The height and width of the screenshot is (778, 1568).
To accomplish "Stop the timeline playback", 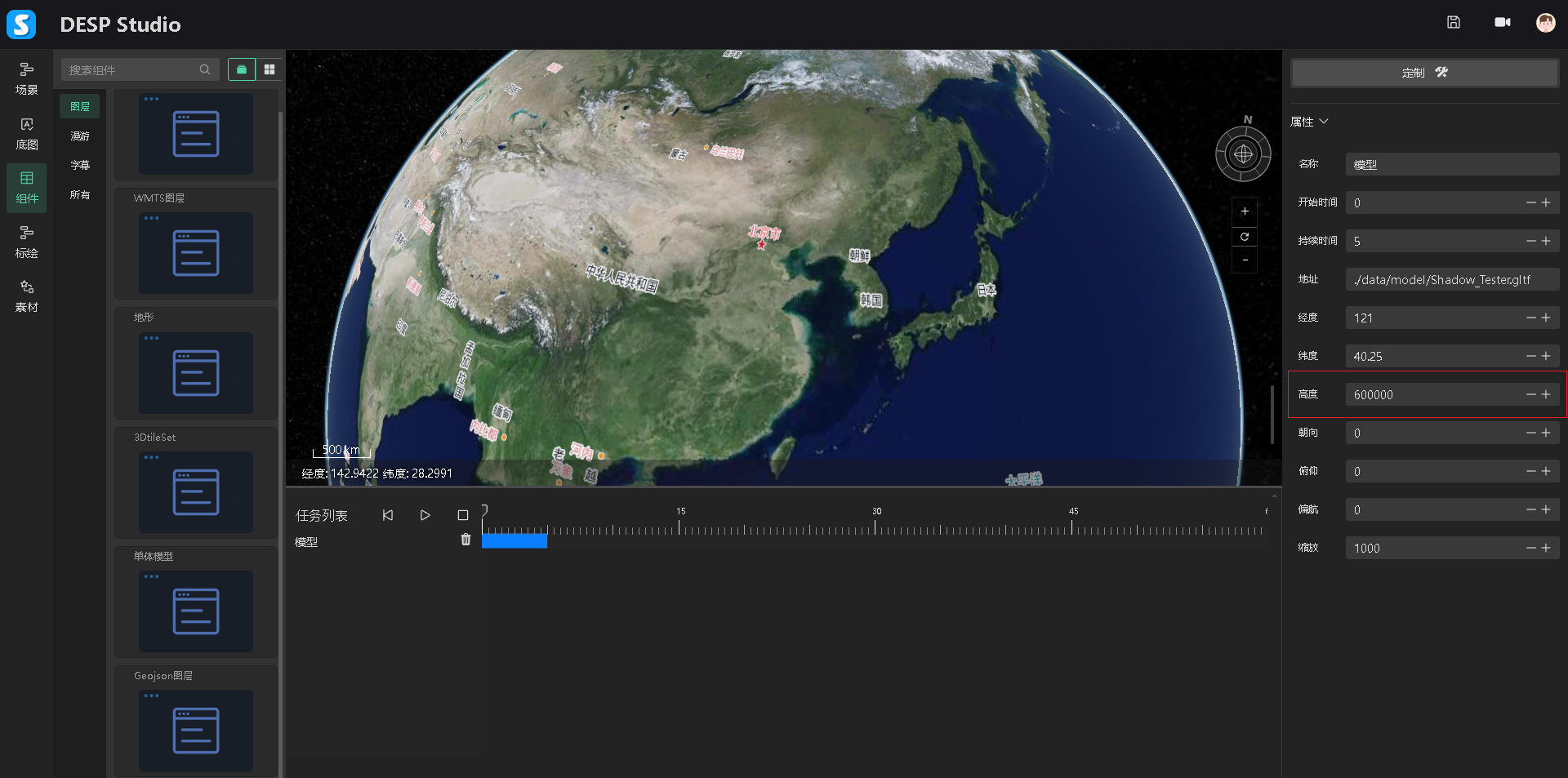I will point(462,515).
